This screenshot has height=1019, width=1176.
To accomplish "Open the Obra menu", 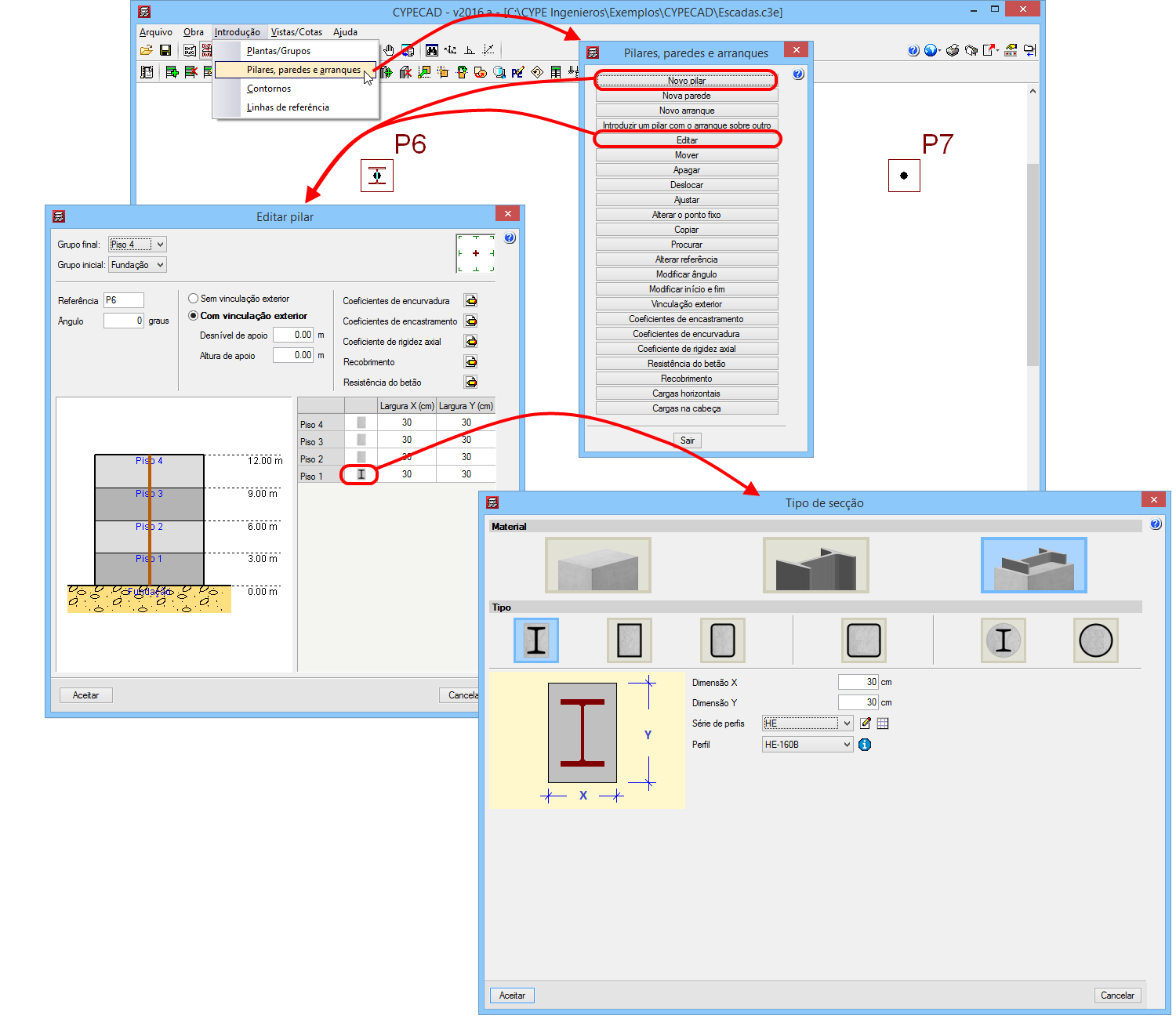I will point(194,32).
